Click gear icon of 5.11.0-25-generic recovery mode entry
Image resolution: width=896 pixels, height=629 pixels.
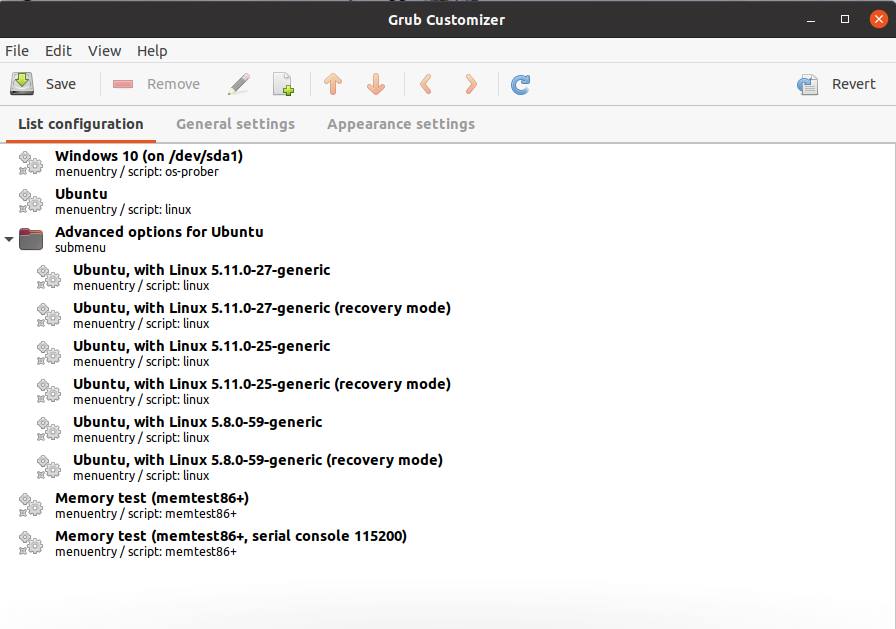point(49,391)
